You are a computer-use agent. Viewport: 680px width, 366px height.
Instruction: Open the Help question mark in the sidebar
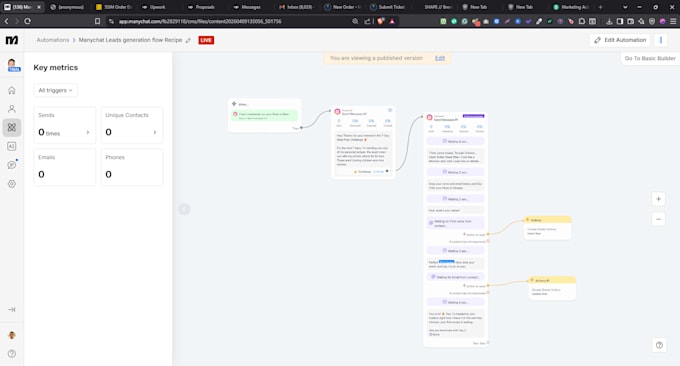(12, 353)
